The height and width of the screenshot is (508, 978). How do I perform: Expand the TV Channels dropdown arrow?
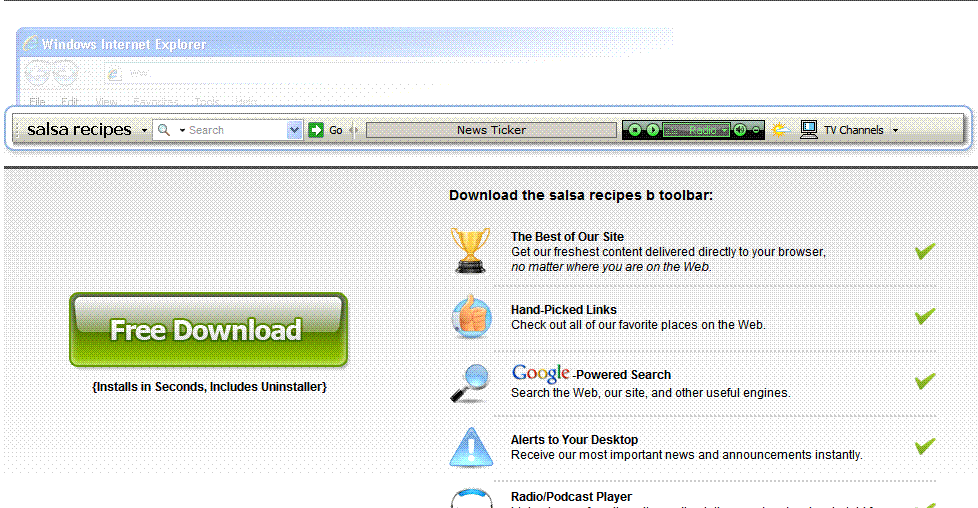coord(895,130)
